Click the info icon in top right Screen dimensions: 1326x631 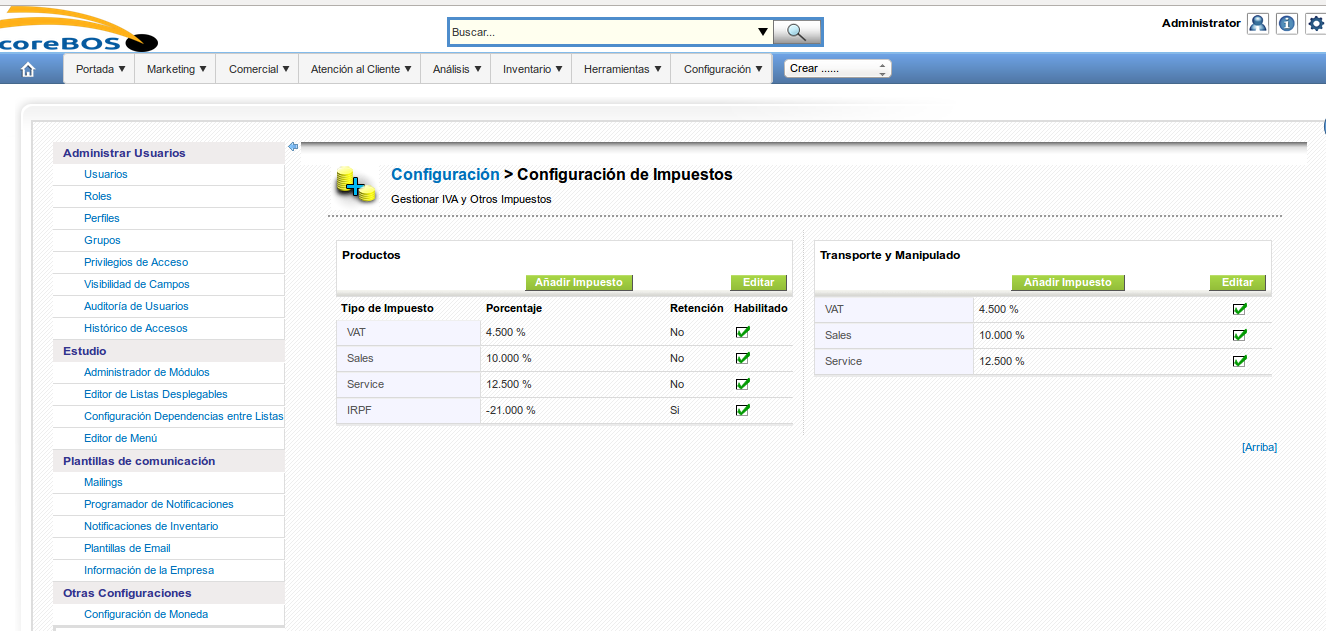[1286, 23]
